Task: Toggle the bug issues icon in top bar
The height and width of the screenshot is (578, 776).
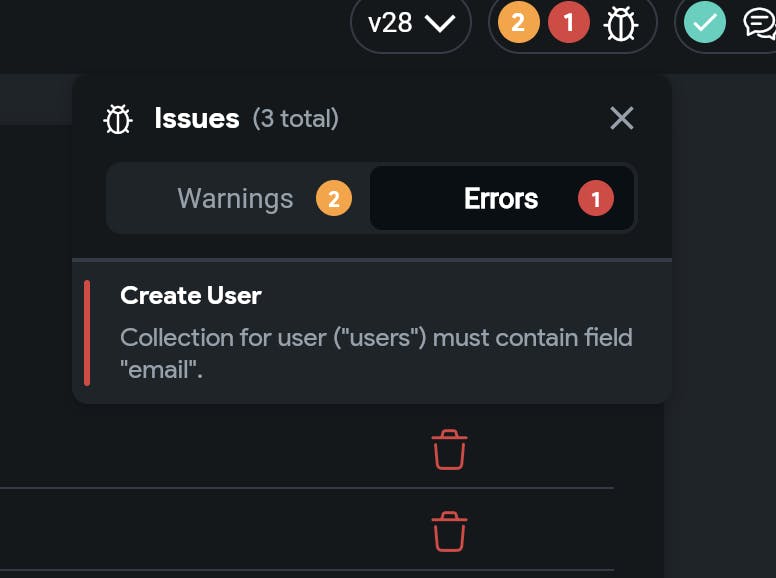Action: point(620,24)
